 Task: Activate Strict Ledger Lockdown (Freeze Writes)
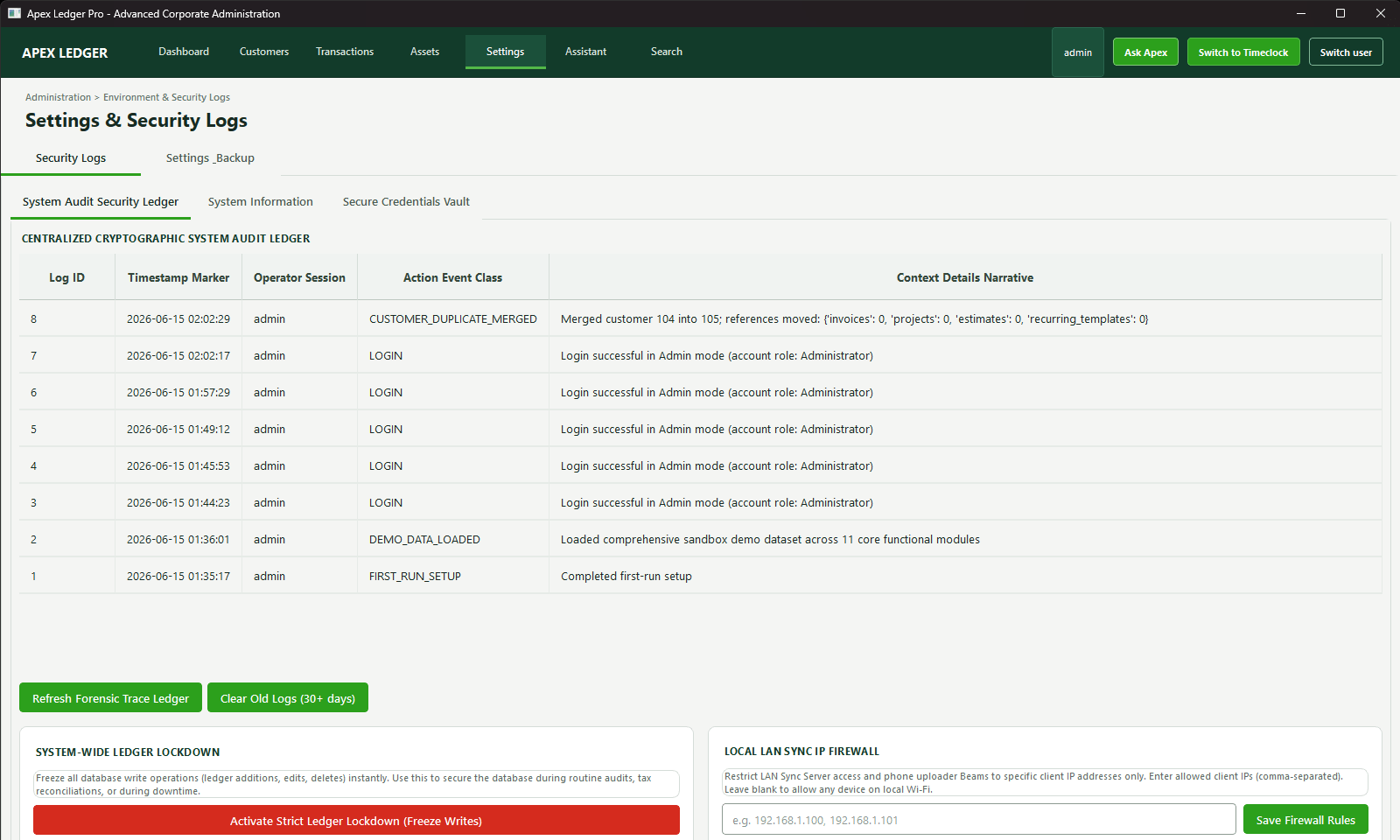(x=356, y=821)
